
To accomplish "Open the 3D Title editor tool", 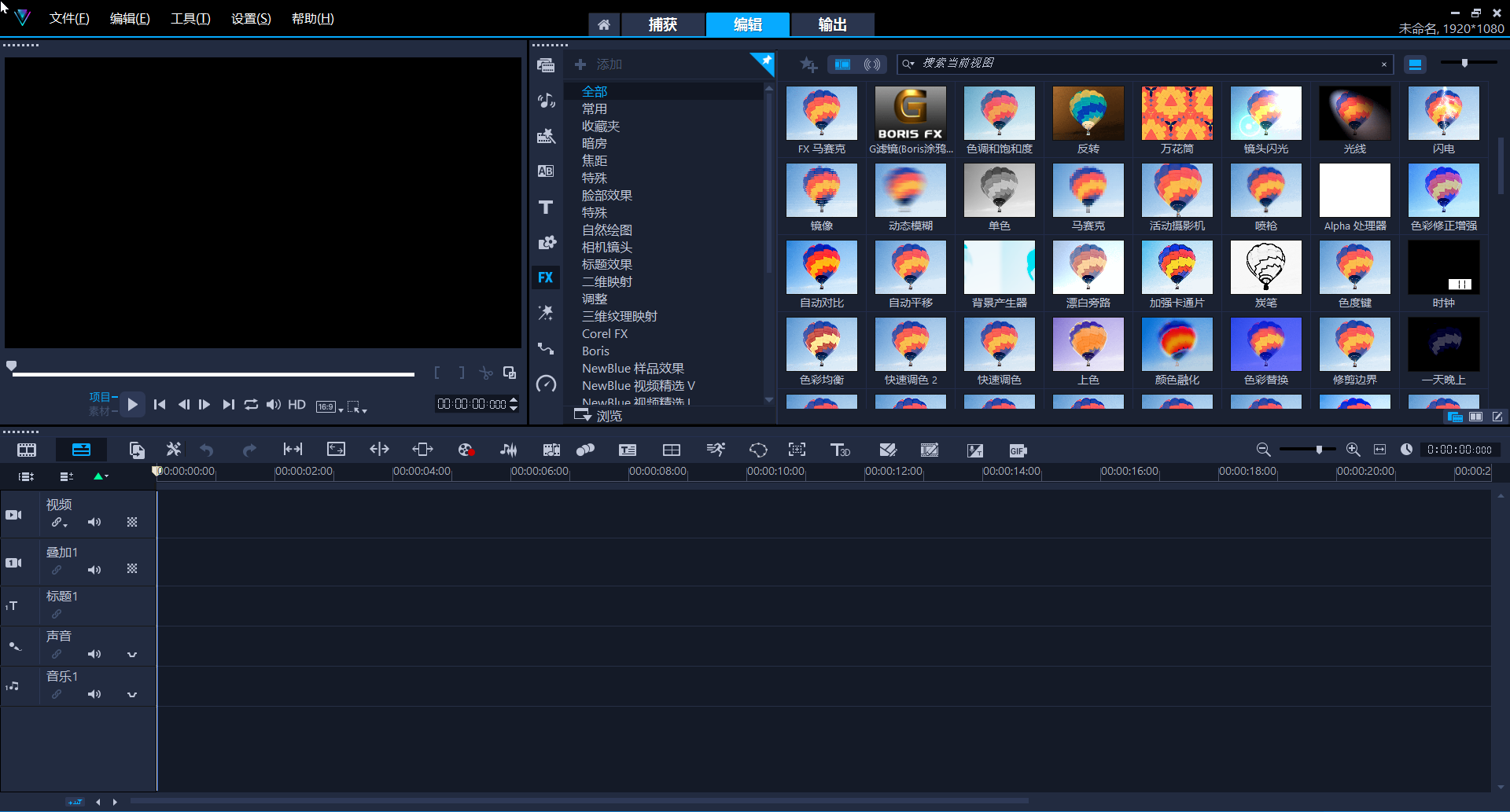I will 840,450.
